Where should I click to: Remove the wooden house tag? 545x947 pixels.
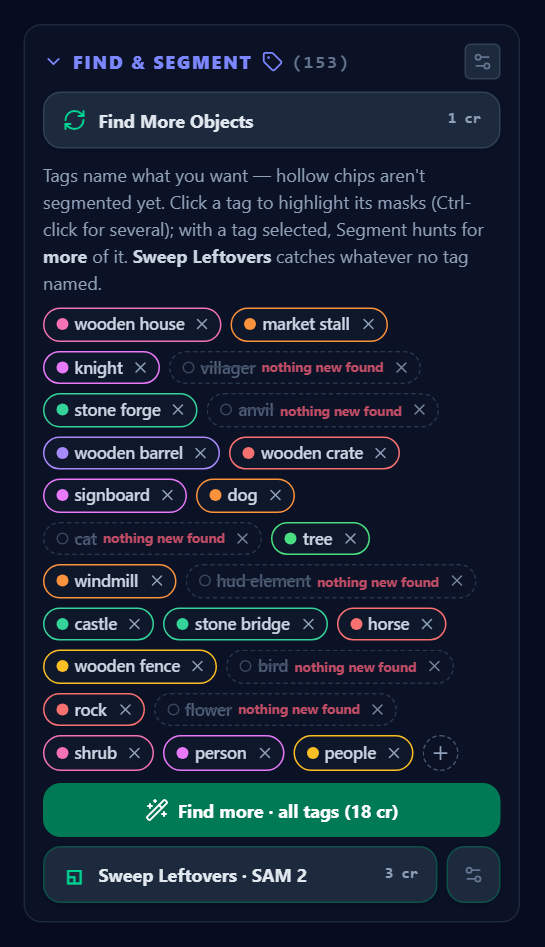tap(202, 324)
